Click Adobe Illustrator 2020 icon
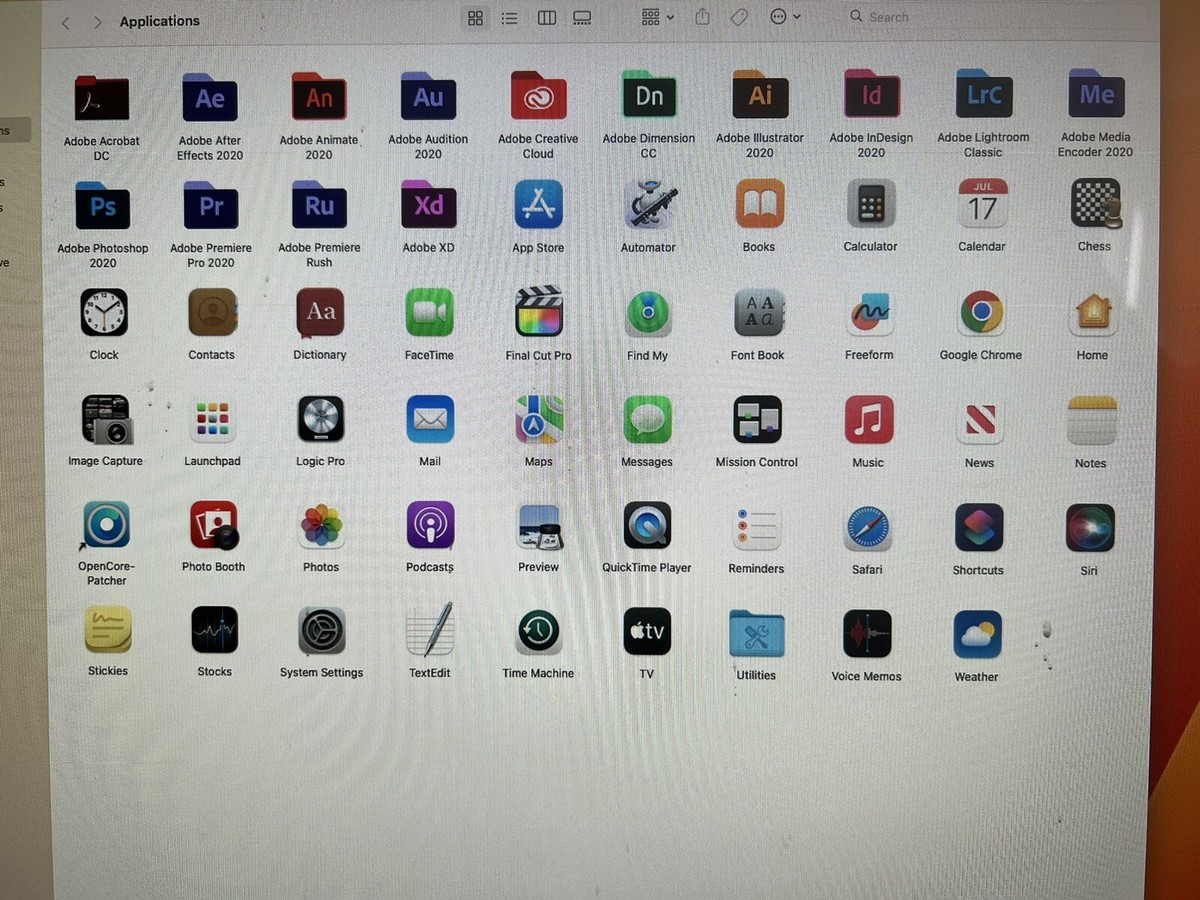1200x900 pixels. 760,94
